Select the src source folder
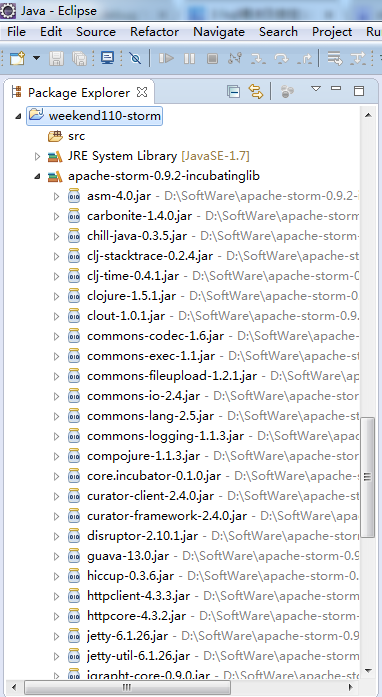382x697 pixels. coord(76,136)
